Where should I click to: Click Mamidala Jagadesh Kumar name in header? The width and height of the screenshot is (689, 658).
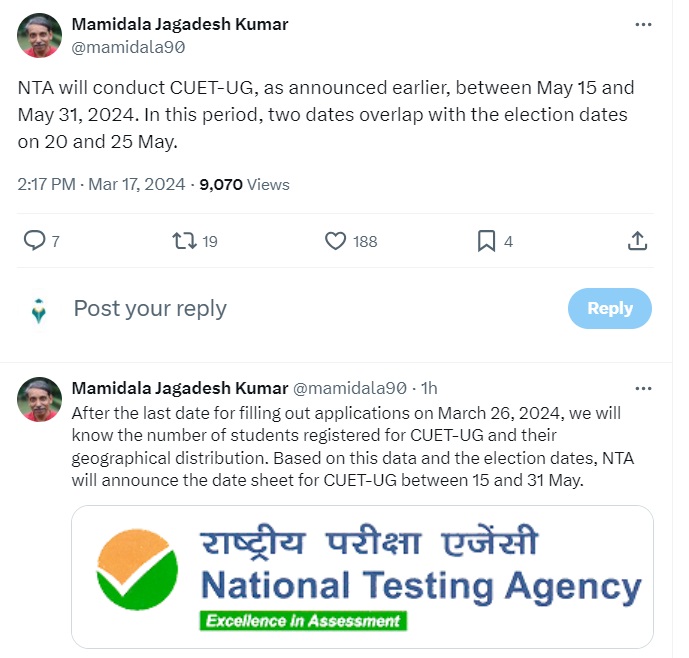point(180,24)
